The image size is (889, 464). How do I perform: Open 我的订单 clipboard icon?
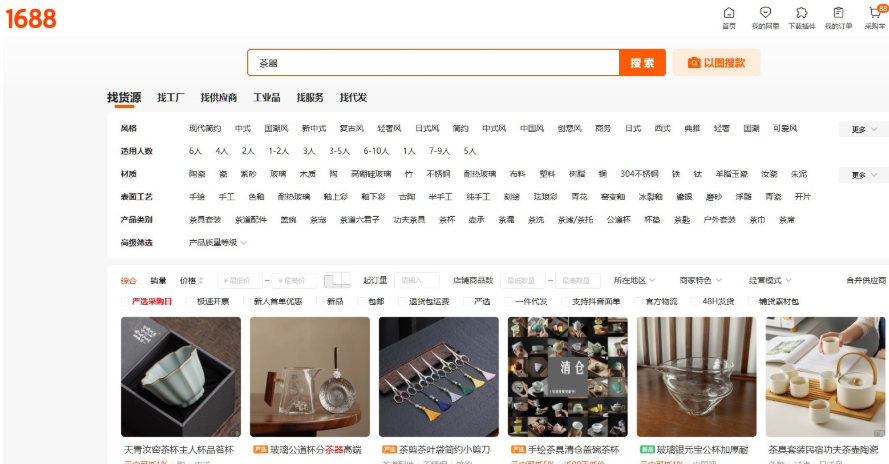838,13
